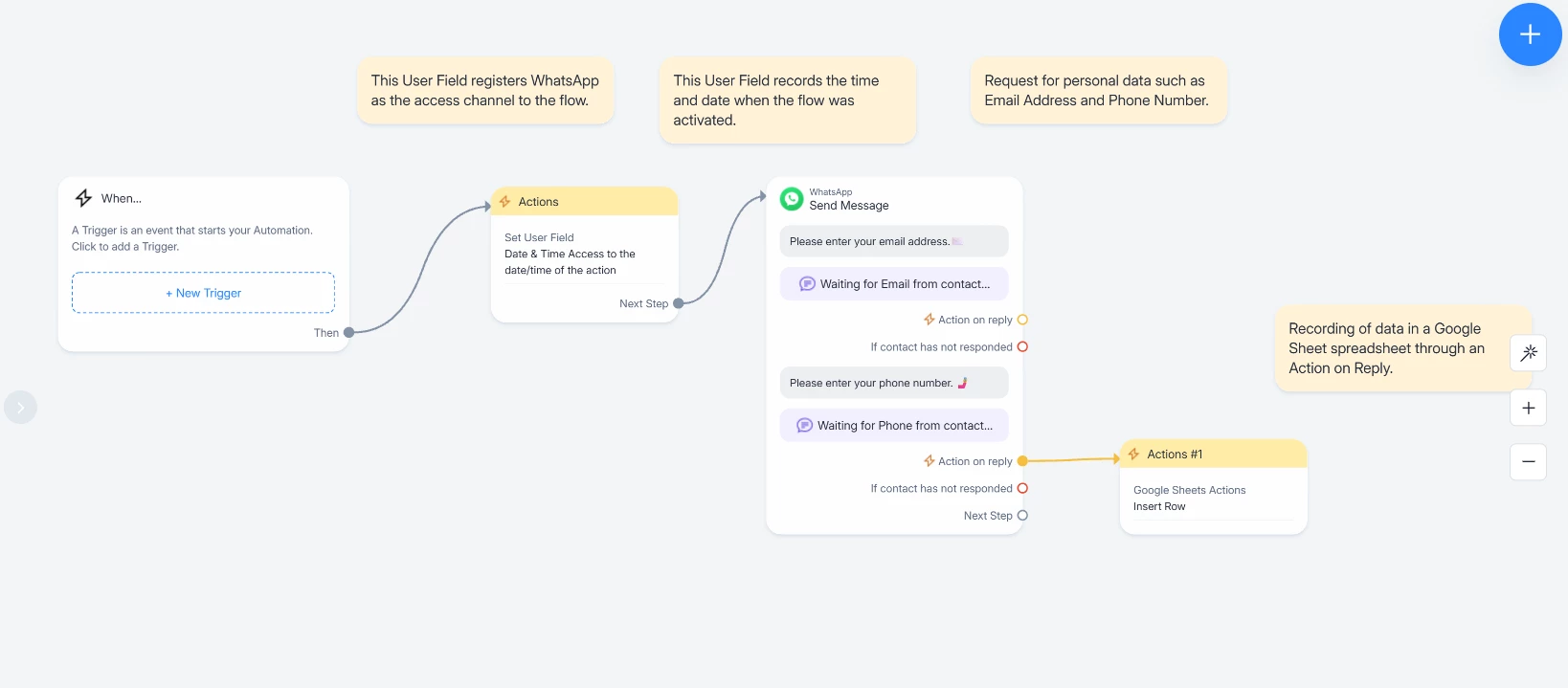Click the bolt icon on Actions #1
Screen dimensions: 1568x688
tap(1133, 455)
